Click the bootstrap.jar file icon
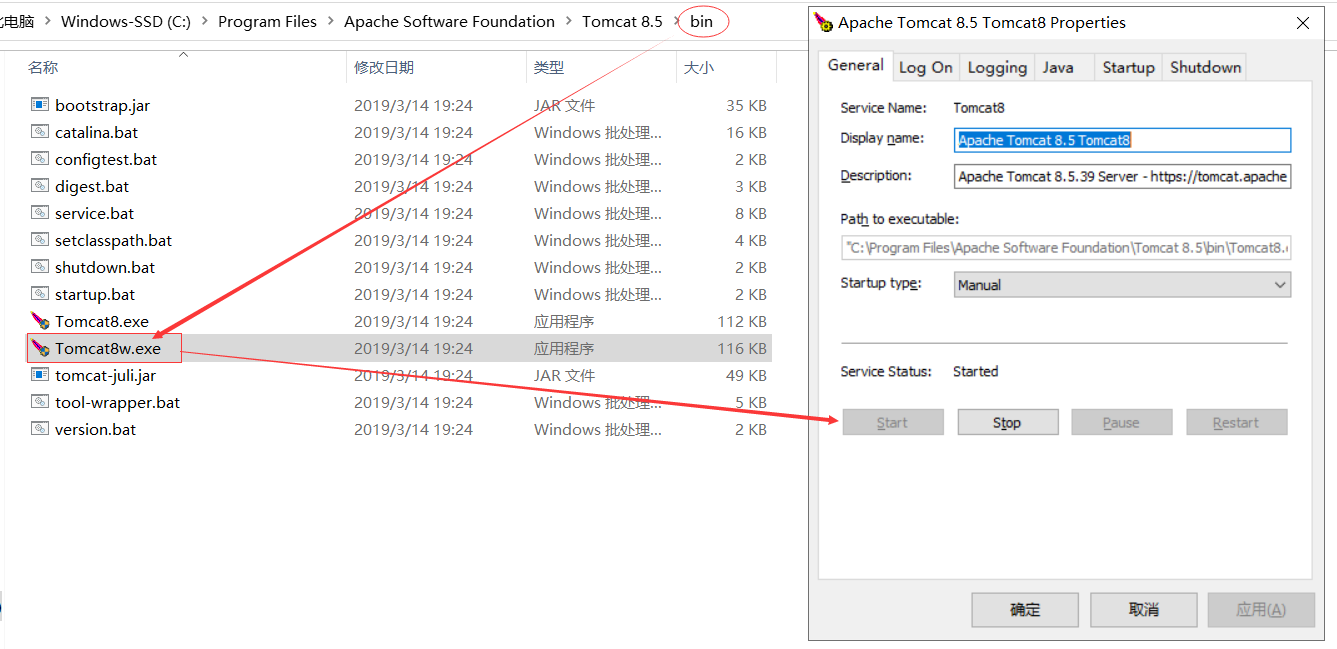 point(40,105)
